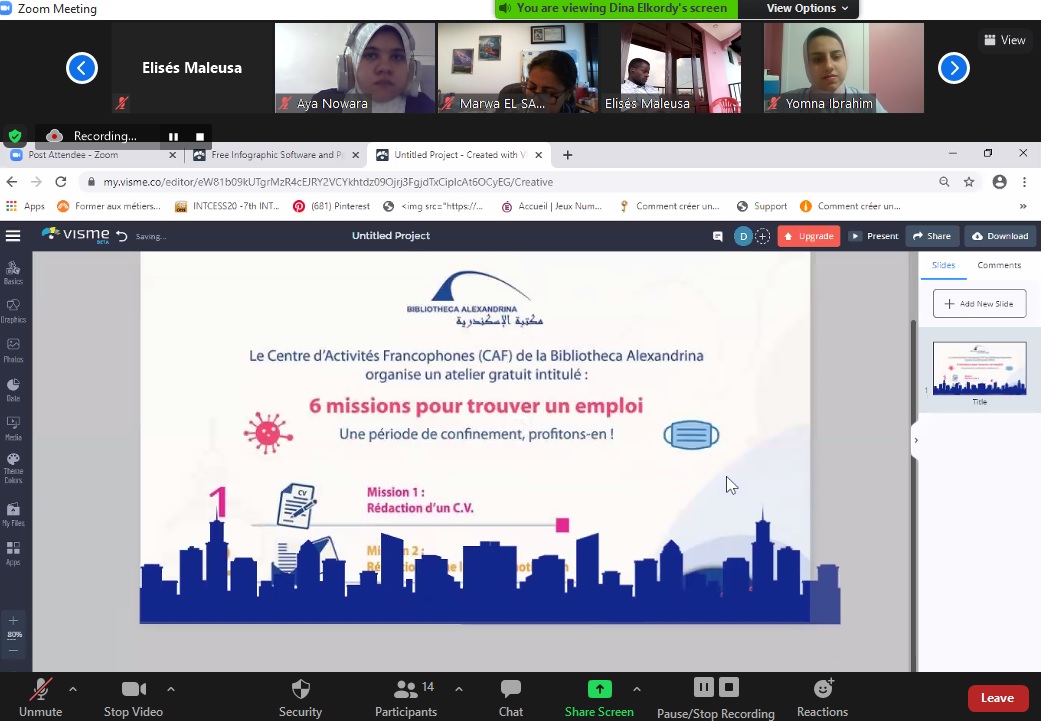Click the Participants icon
Viewport: 1045px width, 721px height.
pos(405,690)
